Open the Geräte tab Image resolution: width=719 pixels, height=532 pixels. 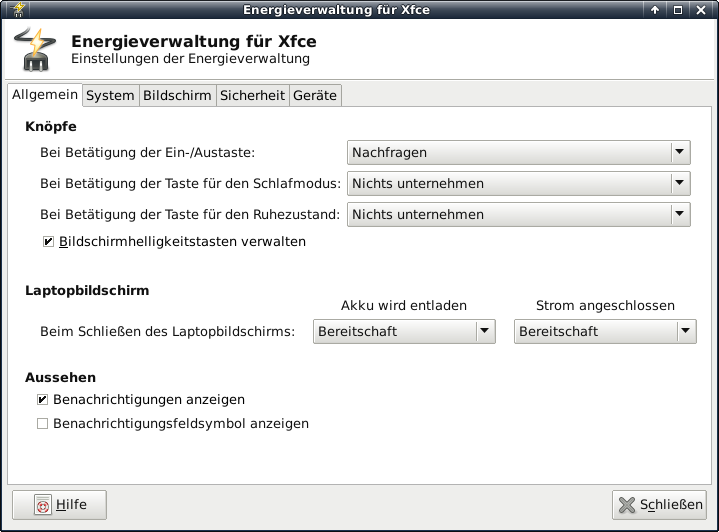click(x=315, y=96)
